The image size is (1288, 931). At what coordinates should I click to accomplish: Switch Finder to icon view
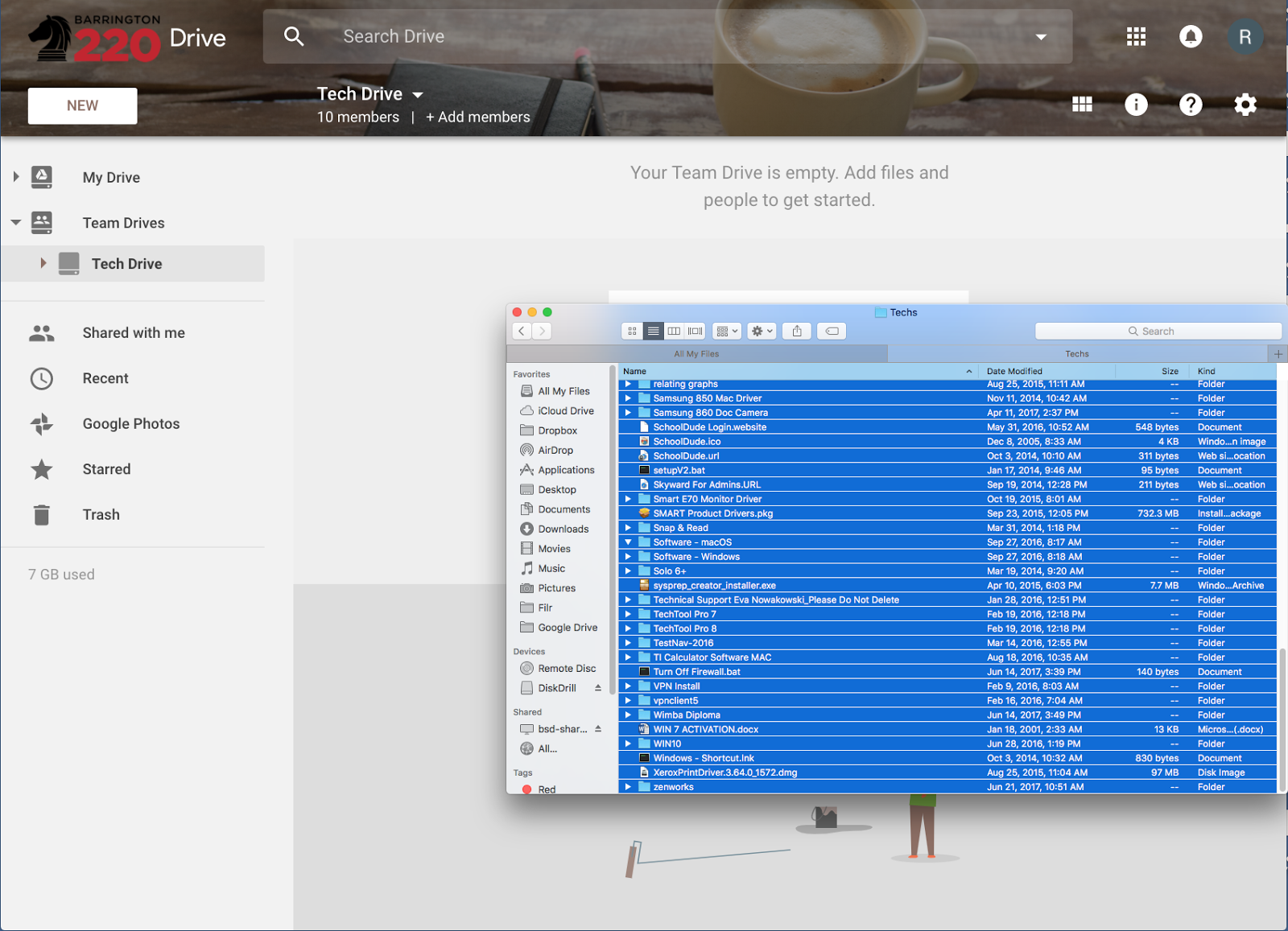633,331
